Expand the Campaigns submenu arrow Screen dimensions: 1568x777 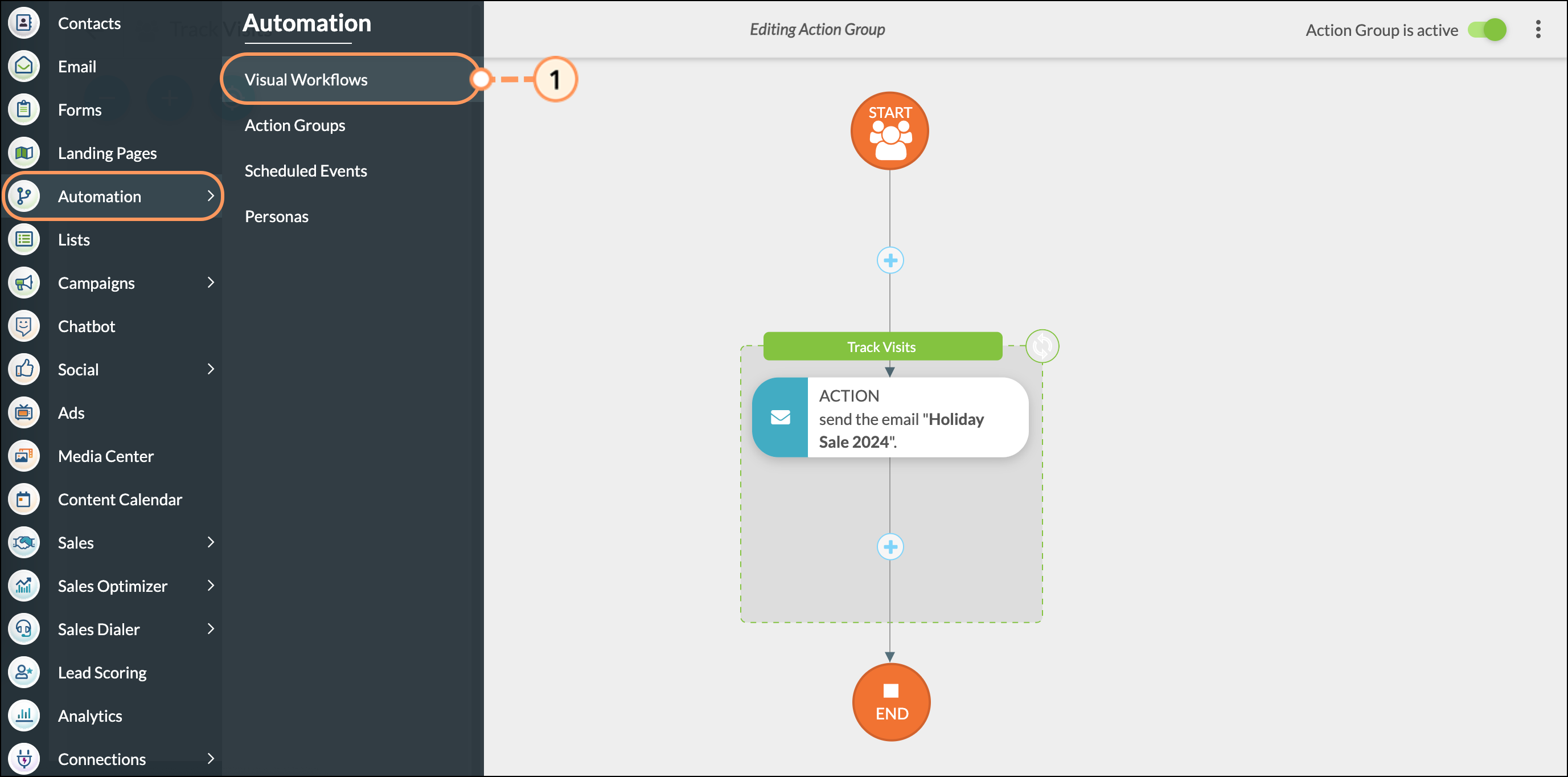pos(211,283)
